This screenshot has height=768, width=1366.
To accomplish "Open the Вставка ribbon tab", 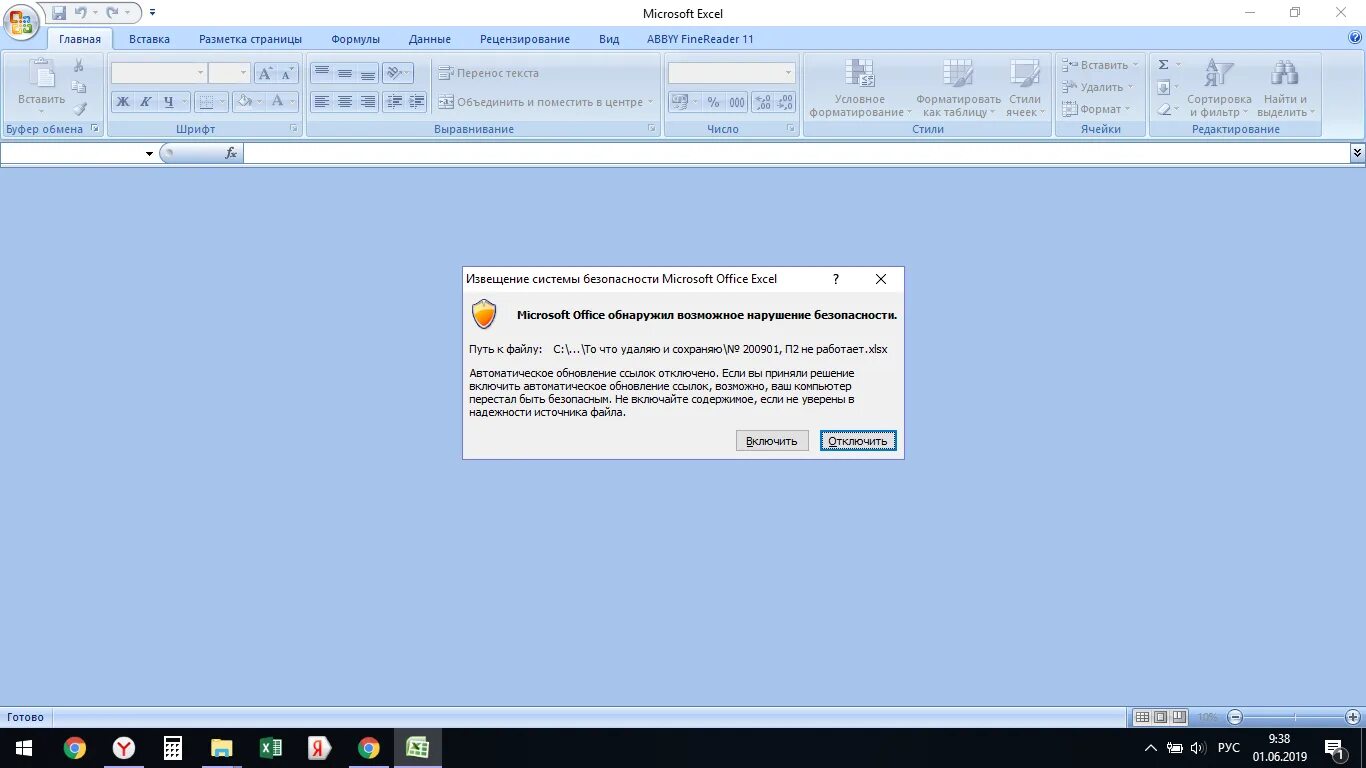I will pyautogui.click(x=149, y=39).
